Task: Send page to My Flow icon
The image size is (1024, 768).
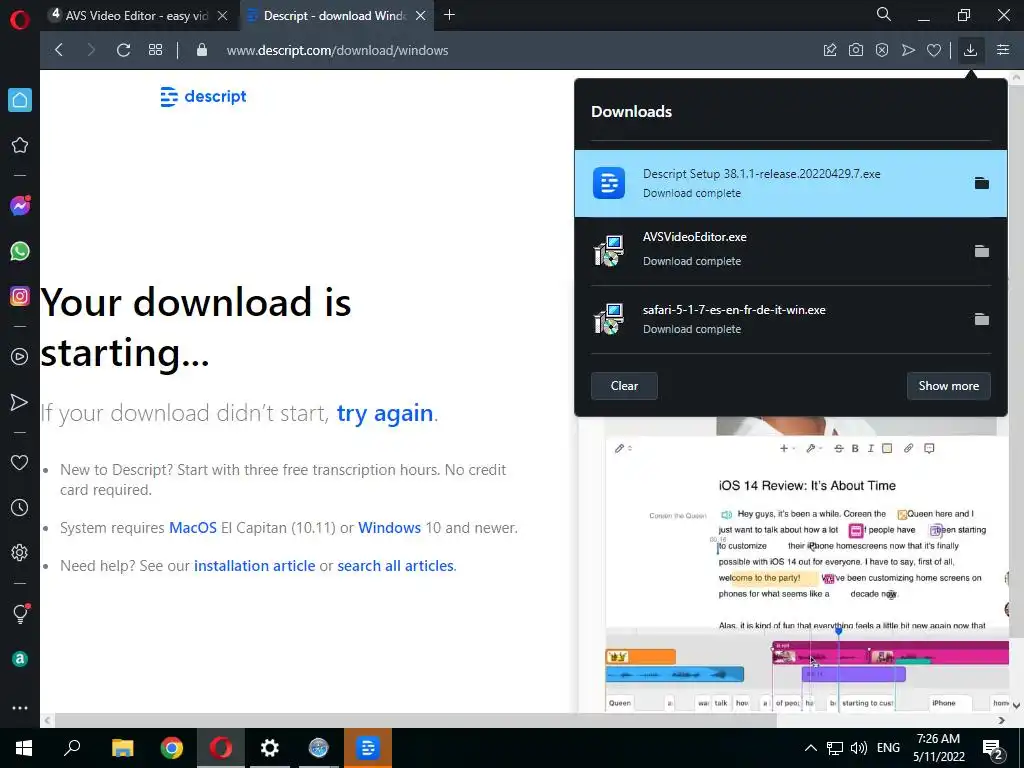Action: click(x=908, y=50)
